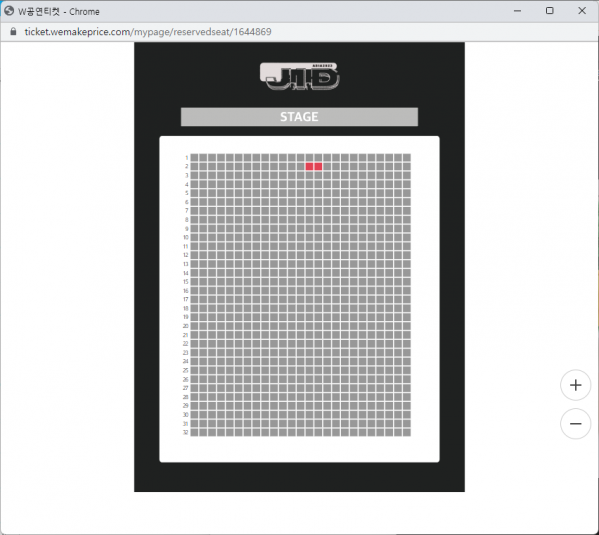Click the globe icon in title bar
599x535 pixels.
[9, 11]
